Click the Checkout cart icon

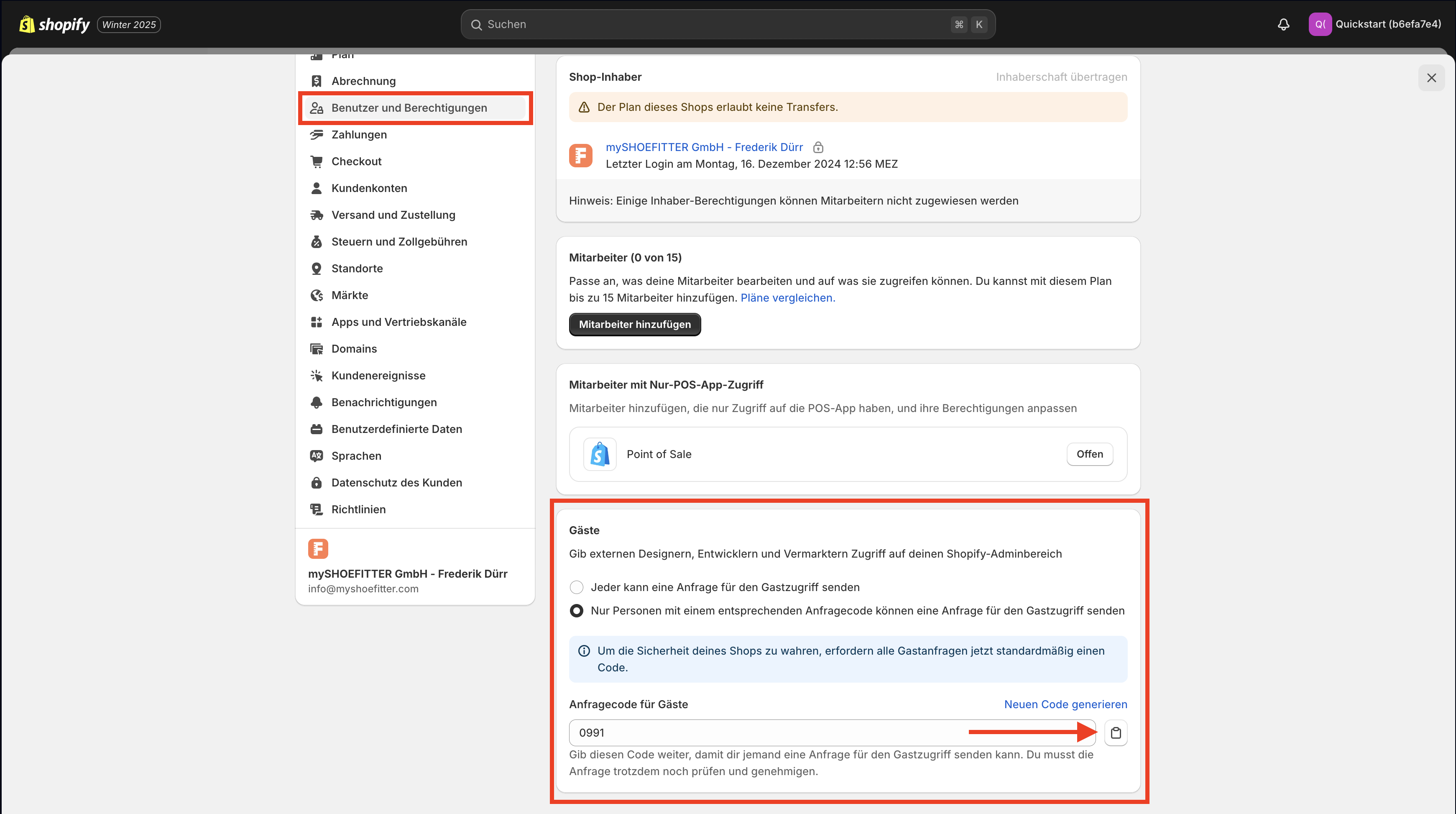(x=317, y=161)
